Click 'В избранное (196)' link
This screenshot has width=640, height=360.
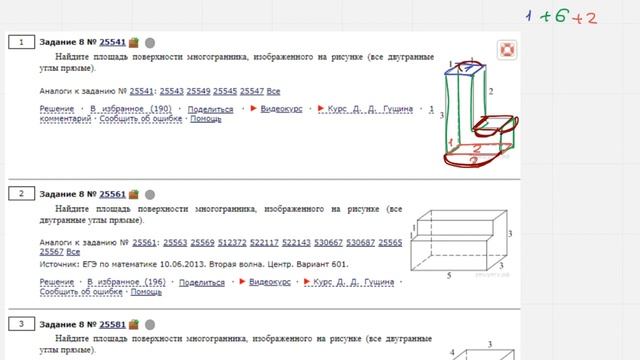point(127,282)
